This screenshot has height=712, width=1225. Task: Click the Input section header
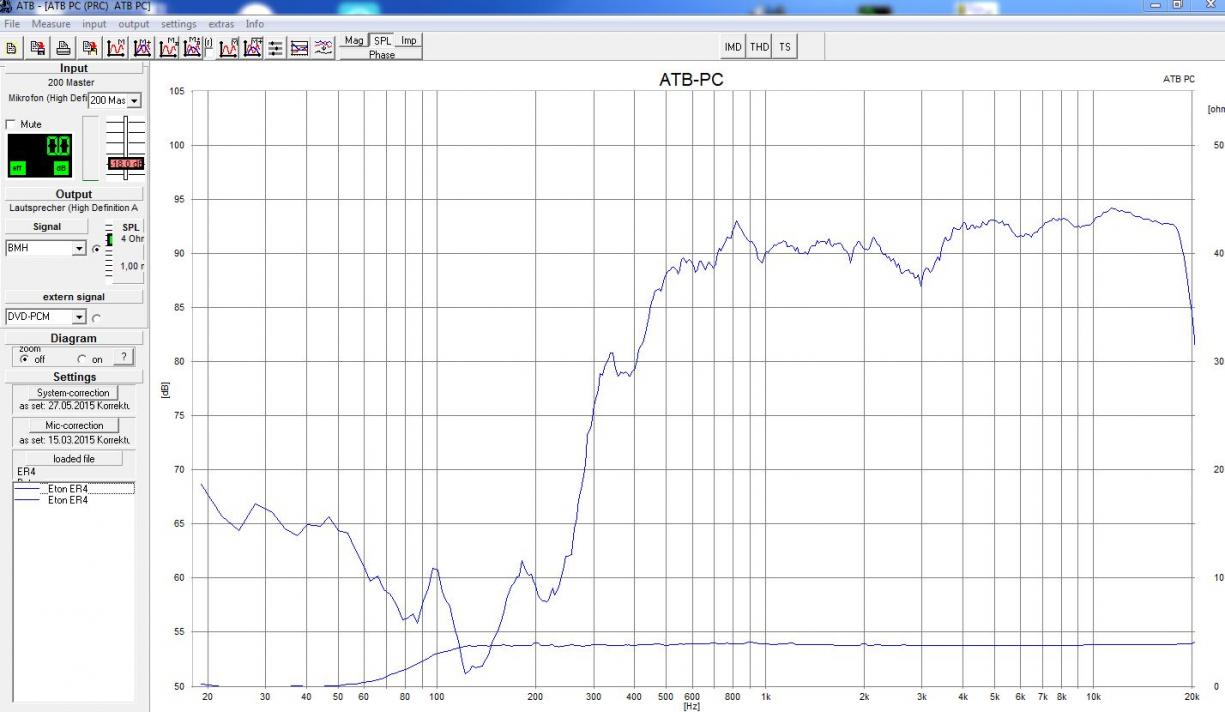tap(74, 68)
